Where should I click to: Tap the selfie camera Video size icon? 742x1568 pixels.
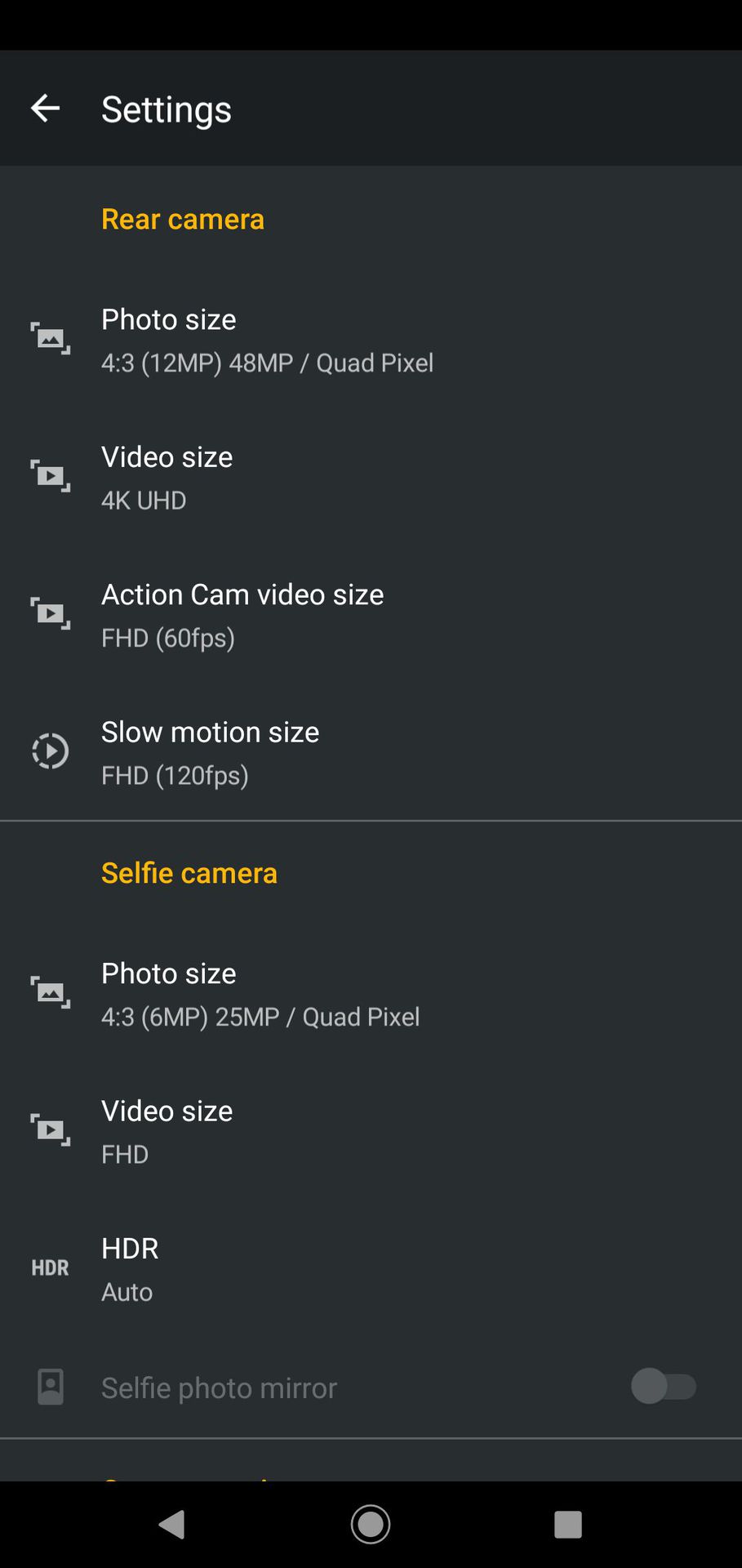(x=51, y=1129)
